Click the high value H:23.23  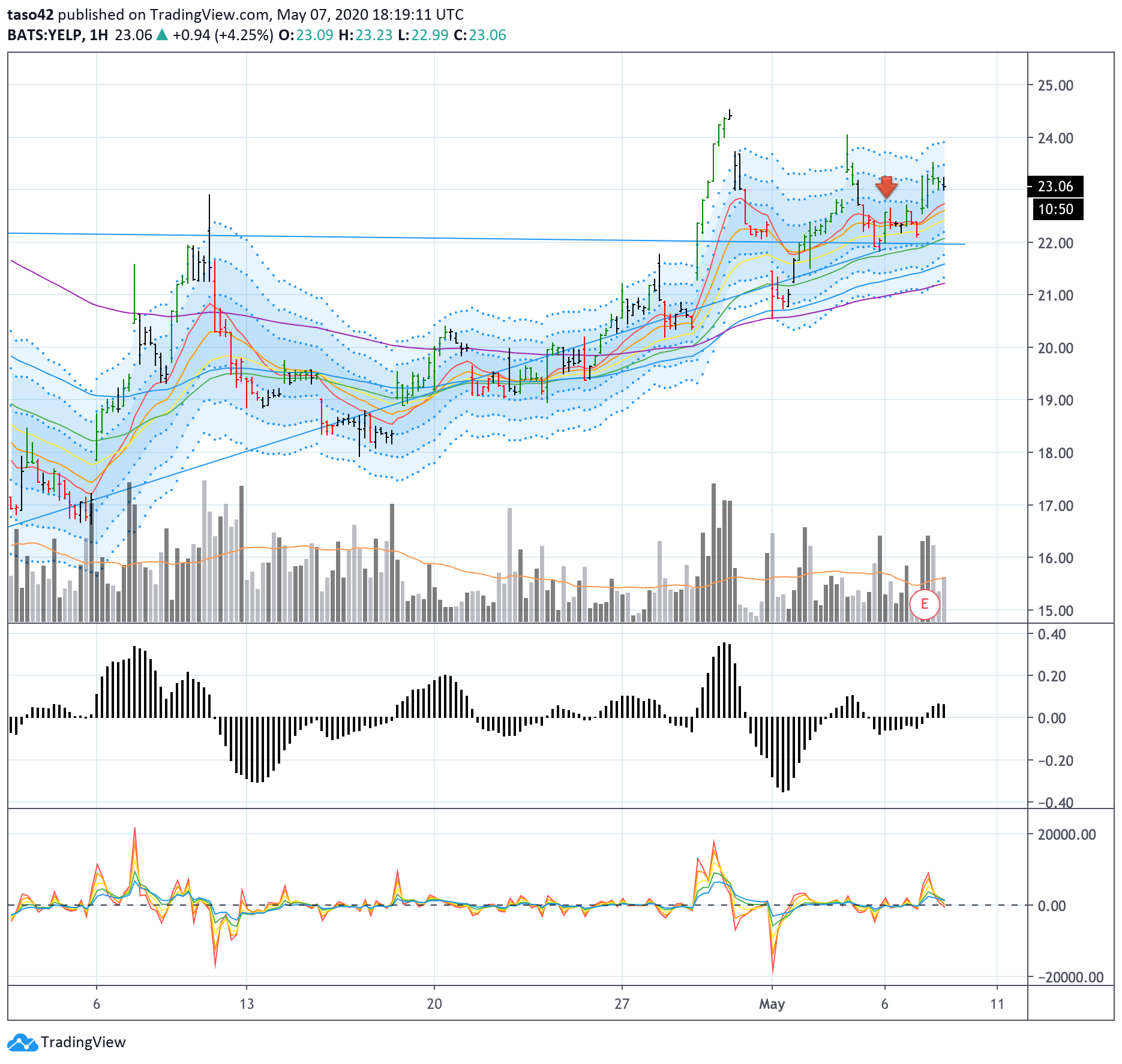click(365, 35)
